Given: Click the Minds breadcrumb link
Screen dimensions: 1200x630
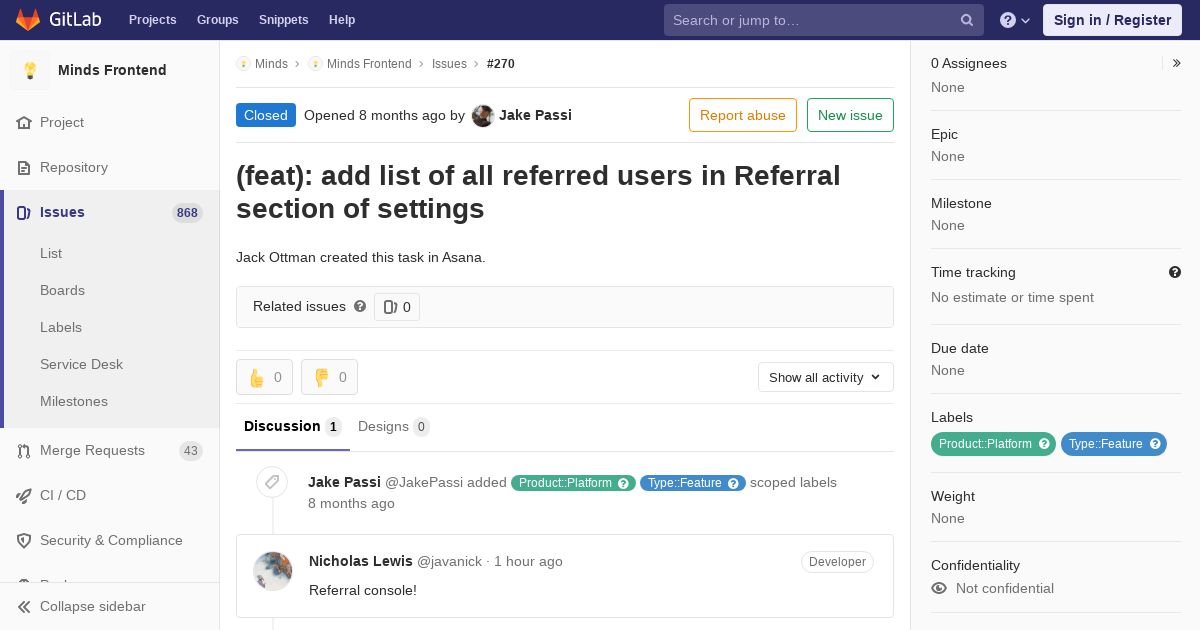Looking at the screenshot, I should pyautogui.click(x=271, y=63).
